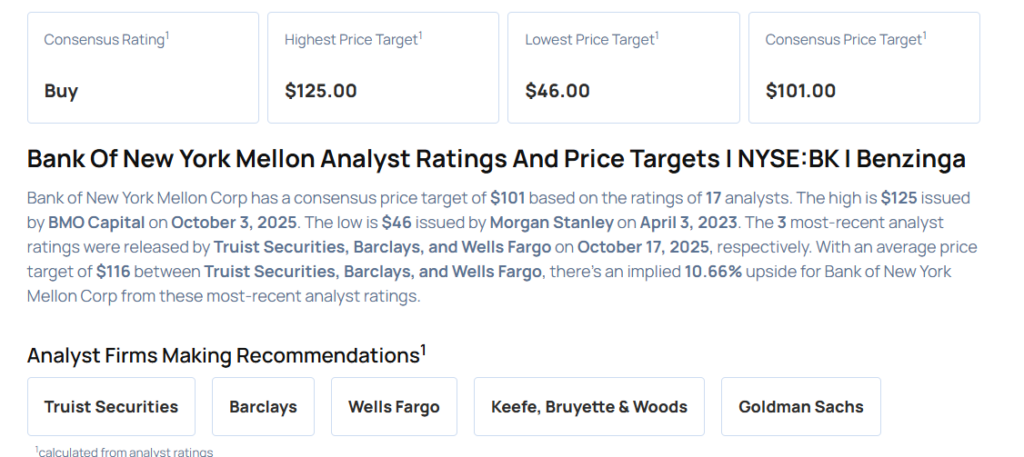Click the calculated from analyst ratings footnote
The width and height of the screenshot is (1024, 457).
pos(124,451)
